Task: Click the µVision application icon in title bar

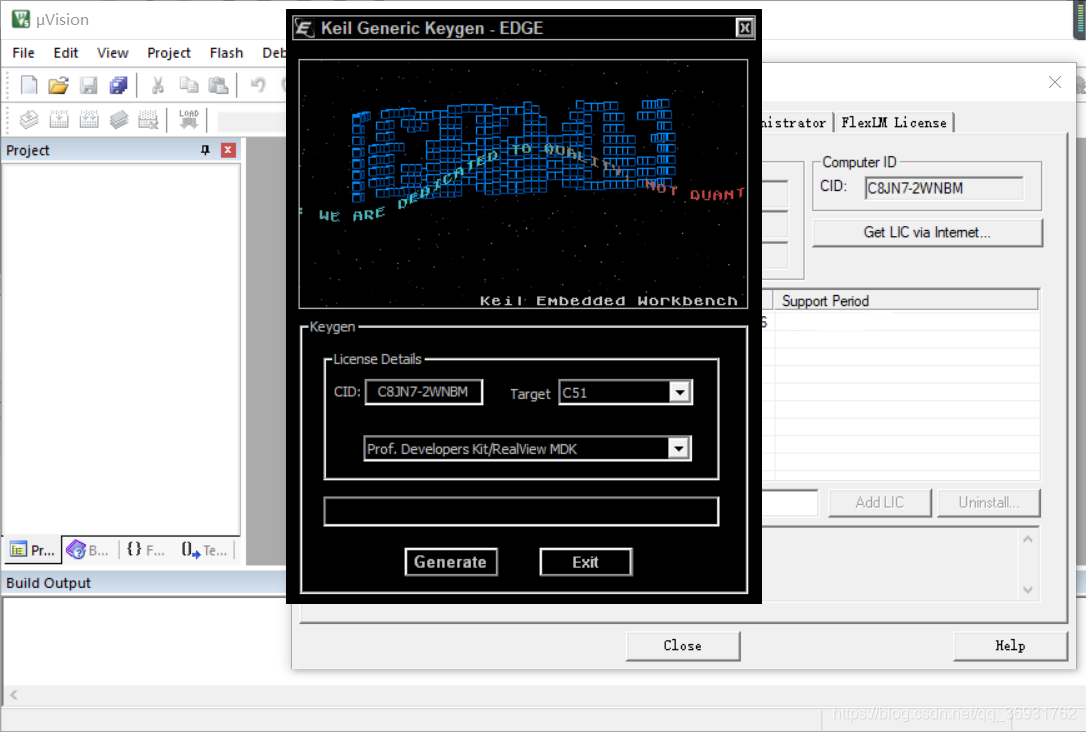Action: (21, 19)
